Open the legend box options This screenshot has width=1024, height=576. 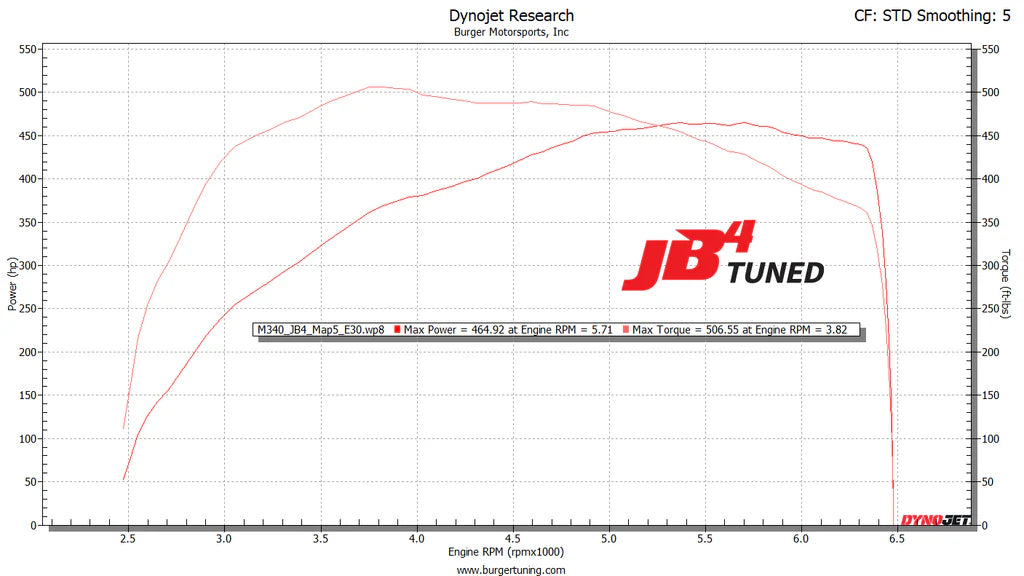[x=560, y=328]
